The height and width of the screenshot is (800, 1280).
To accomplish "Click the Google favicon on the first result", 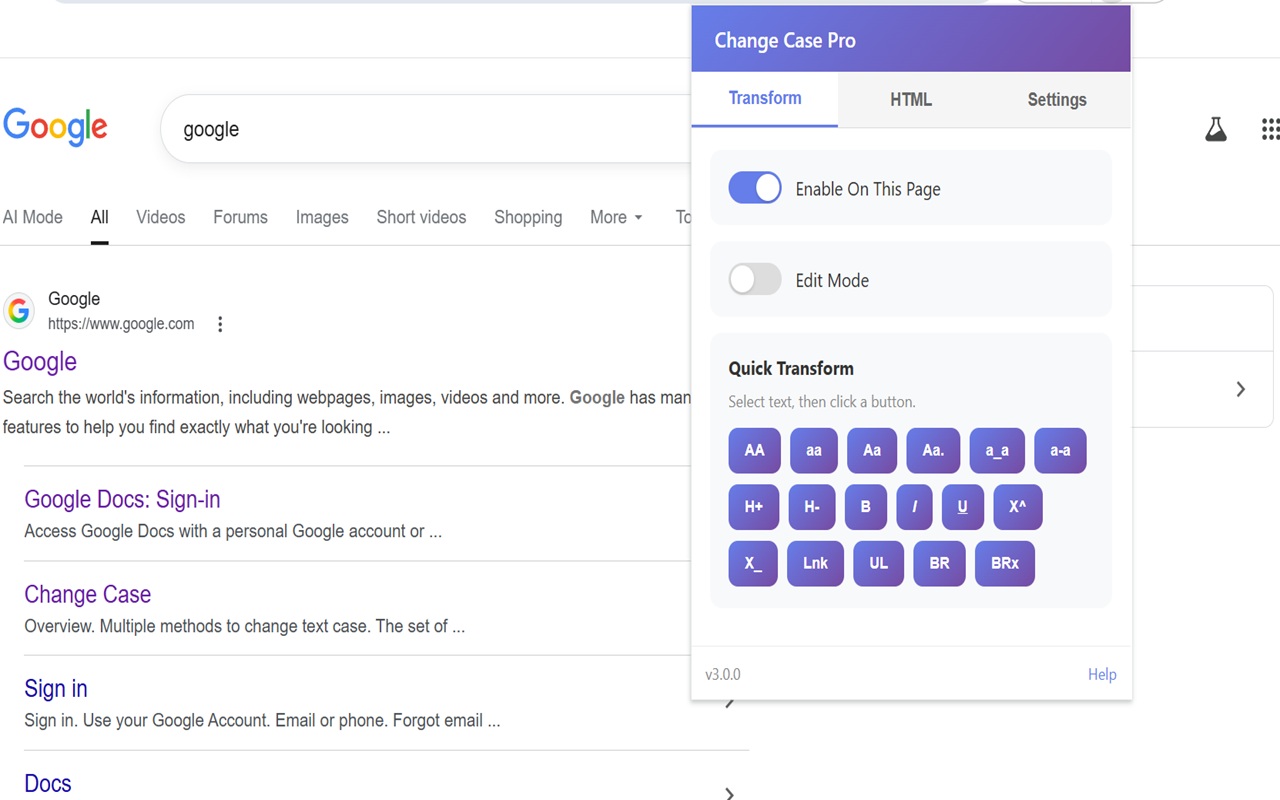I will pyautogui.click(x=19, y=311).
